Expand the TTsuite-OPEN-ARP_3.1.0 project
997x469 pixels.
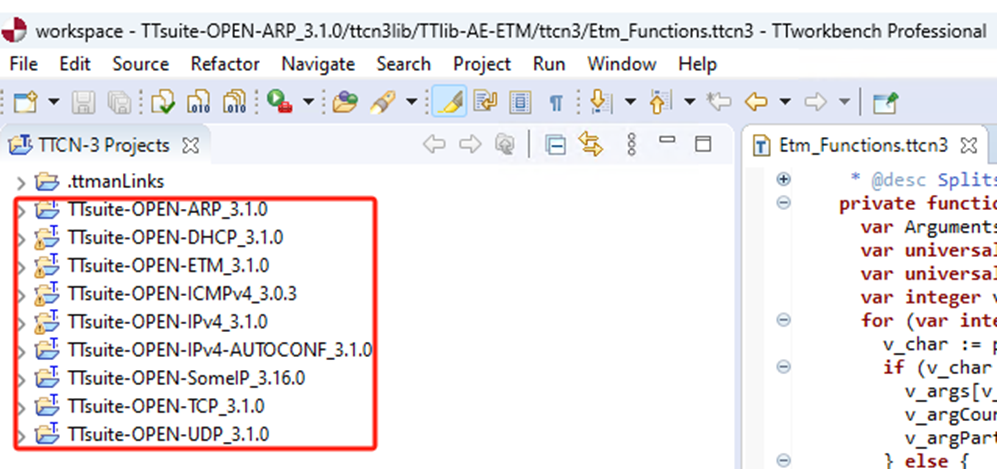click(x=21, y=211)
